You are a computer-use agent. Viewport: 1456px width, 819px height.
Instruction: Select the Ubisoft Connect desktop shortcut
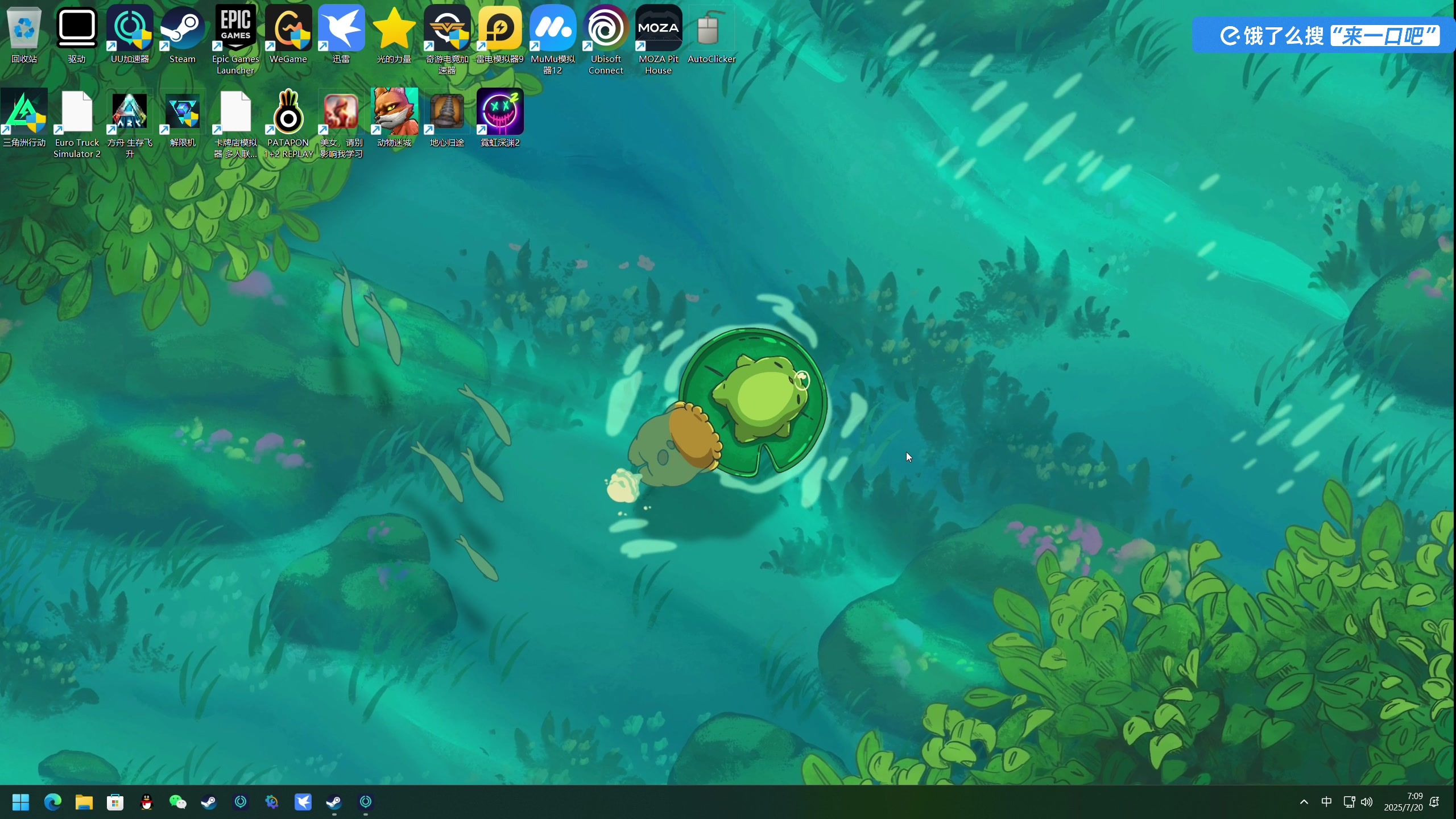click(x=606, y=40)
